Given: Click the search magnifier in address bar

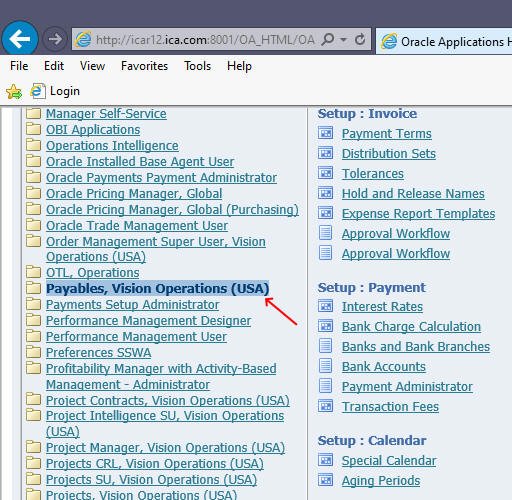Looking at the screenshot, I should tap(328, 39).
